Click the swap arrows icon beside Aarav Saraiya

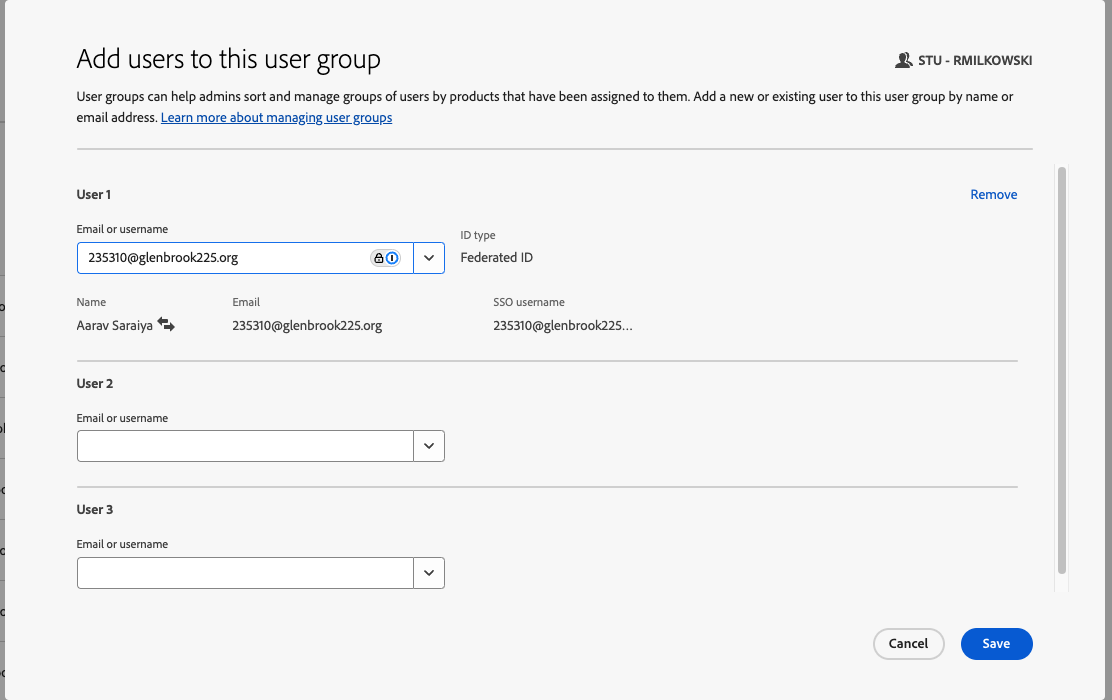[x=166, y=325]
